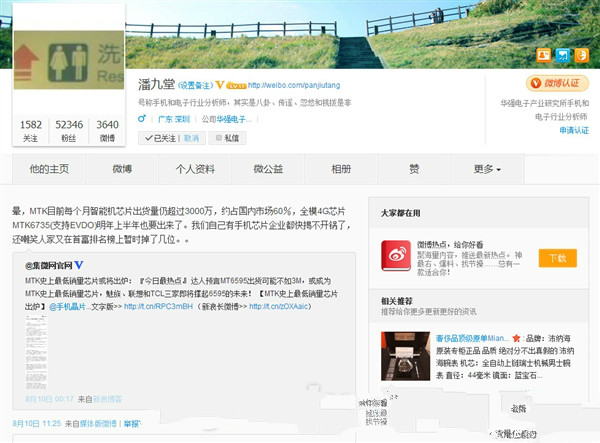This screenshot has height=443, width=600.
Task: Expand the 更多 dropdown tab
Action: 489,169
